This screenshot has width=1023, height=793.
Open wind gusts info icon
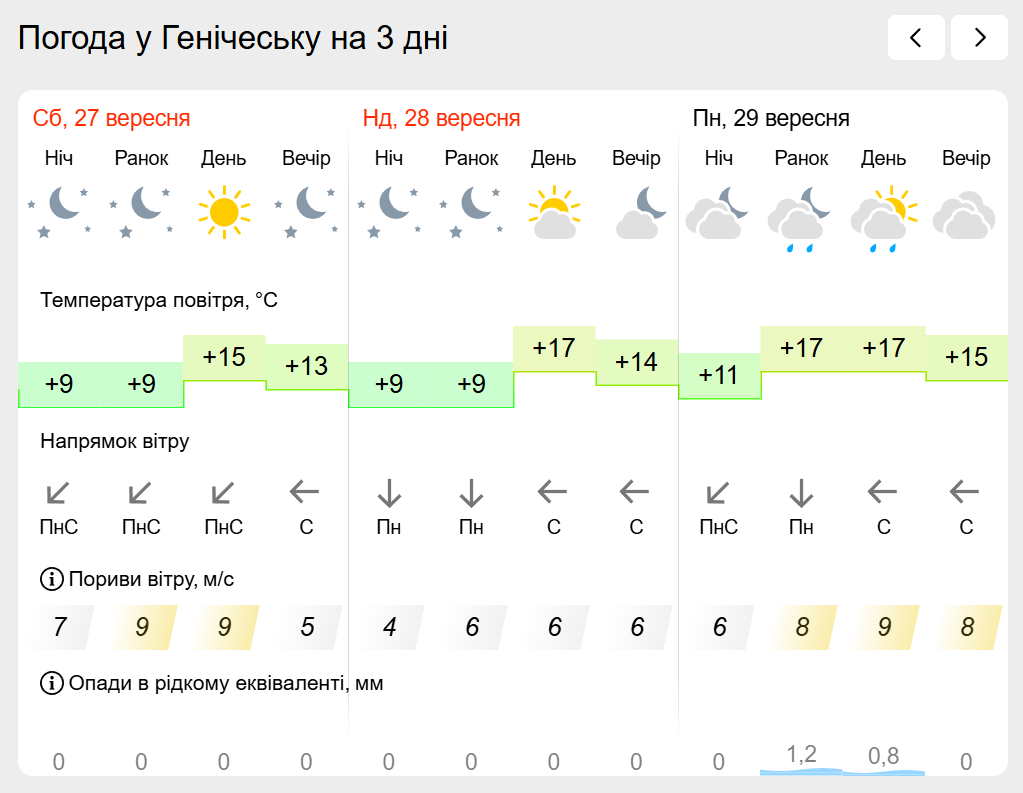coord(52,579)
